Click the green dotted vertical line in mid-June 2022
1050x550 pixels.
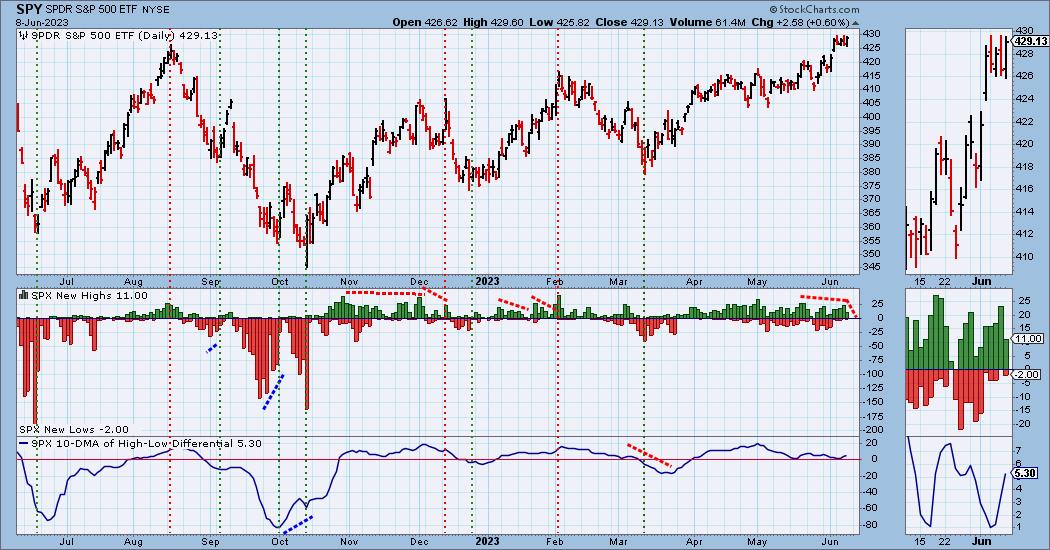coord(37,281)
